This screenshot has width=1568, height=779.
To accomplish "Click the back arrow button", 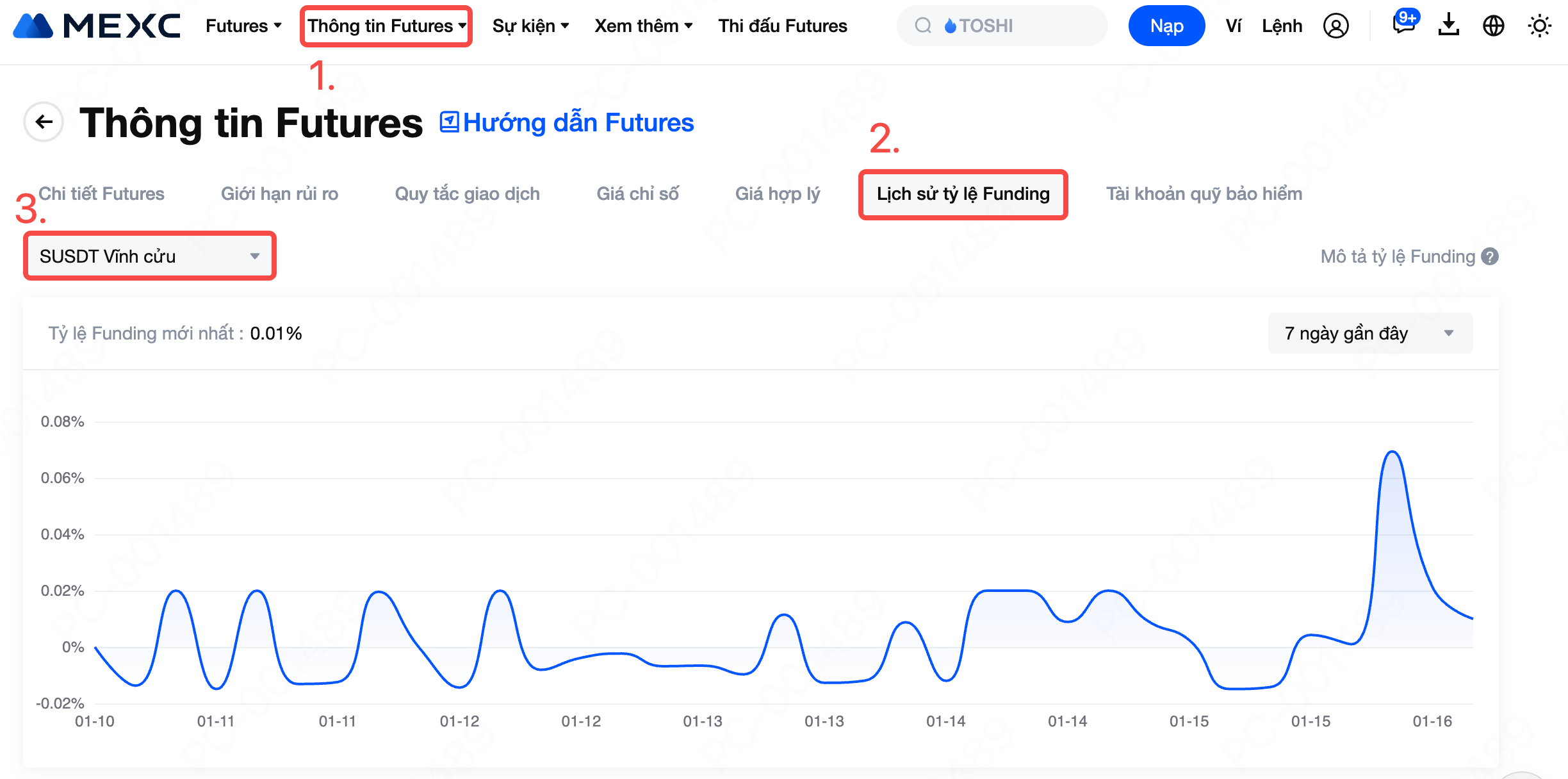I will 44,122.
